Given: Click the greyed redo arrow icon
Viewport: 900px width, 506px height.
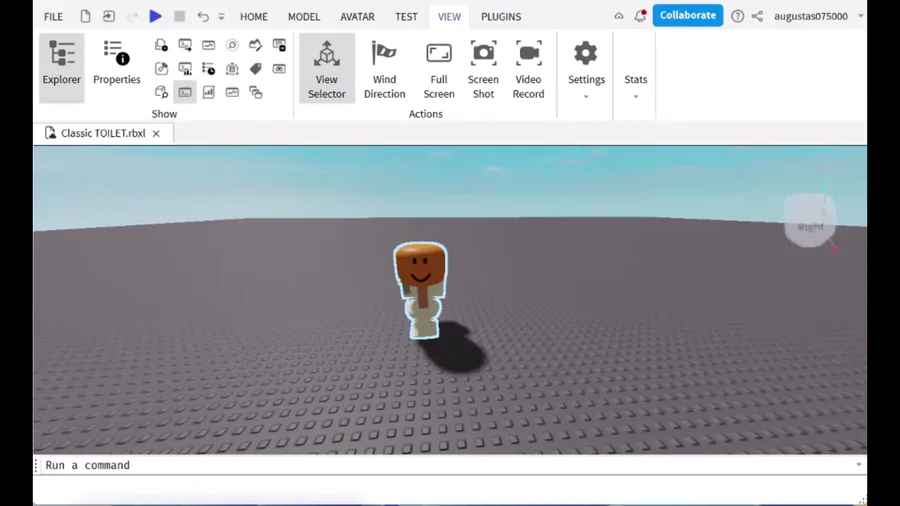Looking at the screenshot, I should click(133, 17).
